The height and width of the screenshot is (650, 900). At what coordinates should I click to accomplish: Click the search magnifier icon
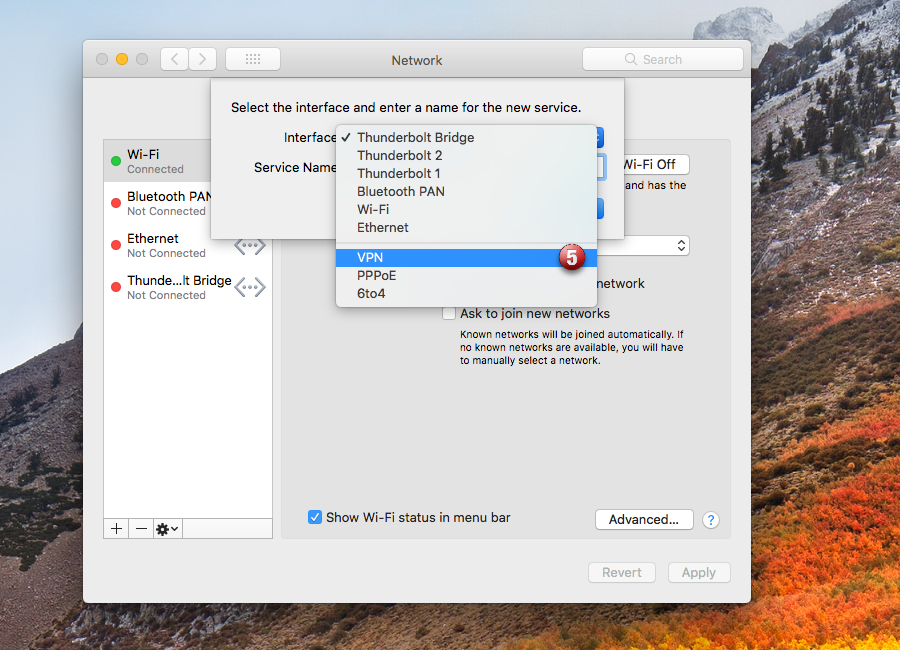tap(631, 59)
